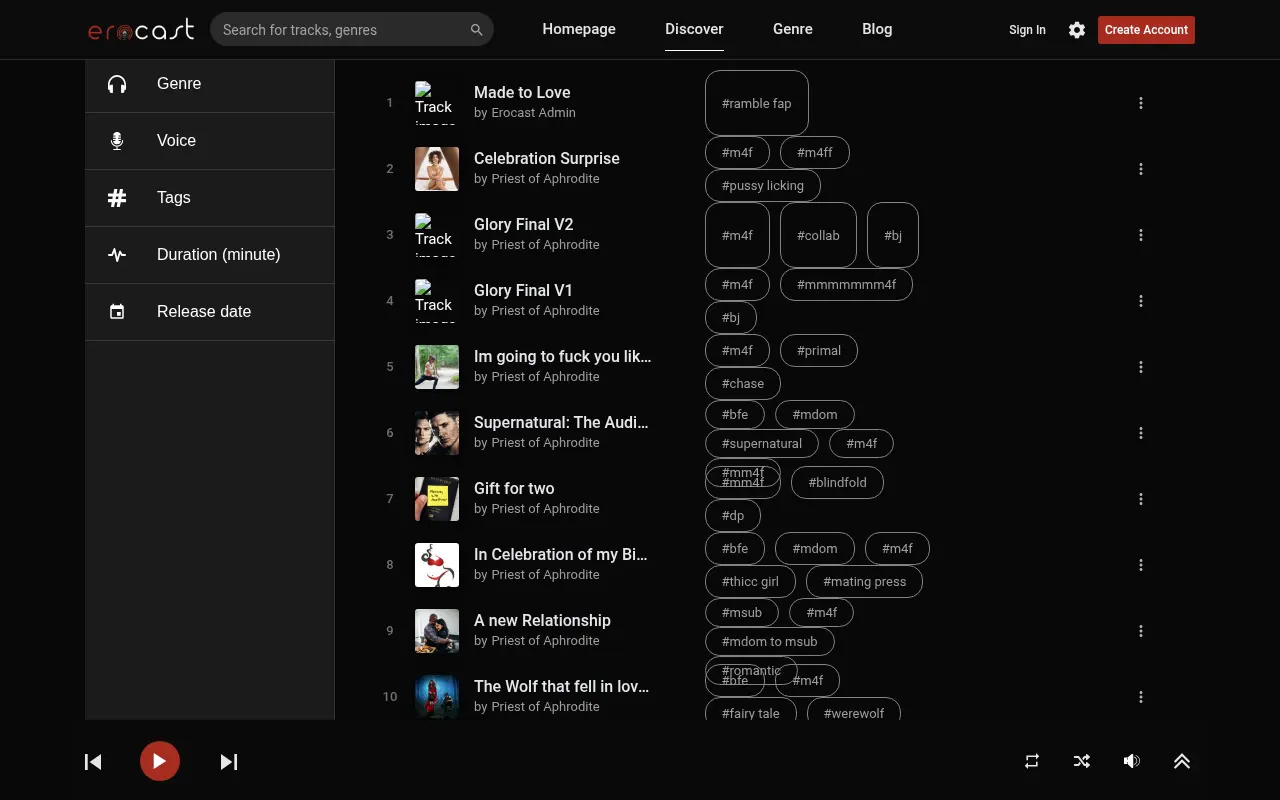Screen dimensions: 1280x800
Task: Open the Glory Final V1 track title
Action: [523, 290]
